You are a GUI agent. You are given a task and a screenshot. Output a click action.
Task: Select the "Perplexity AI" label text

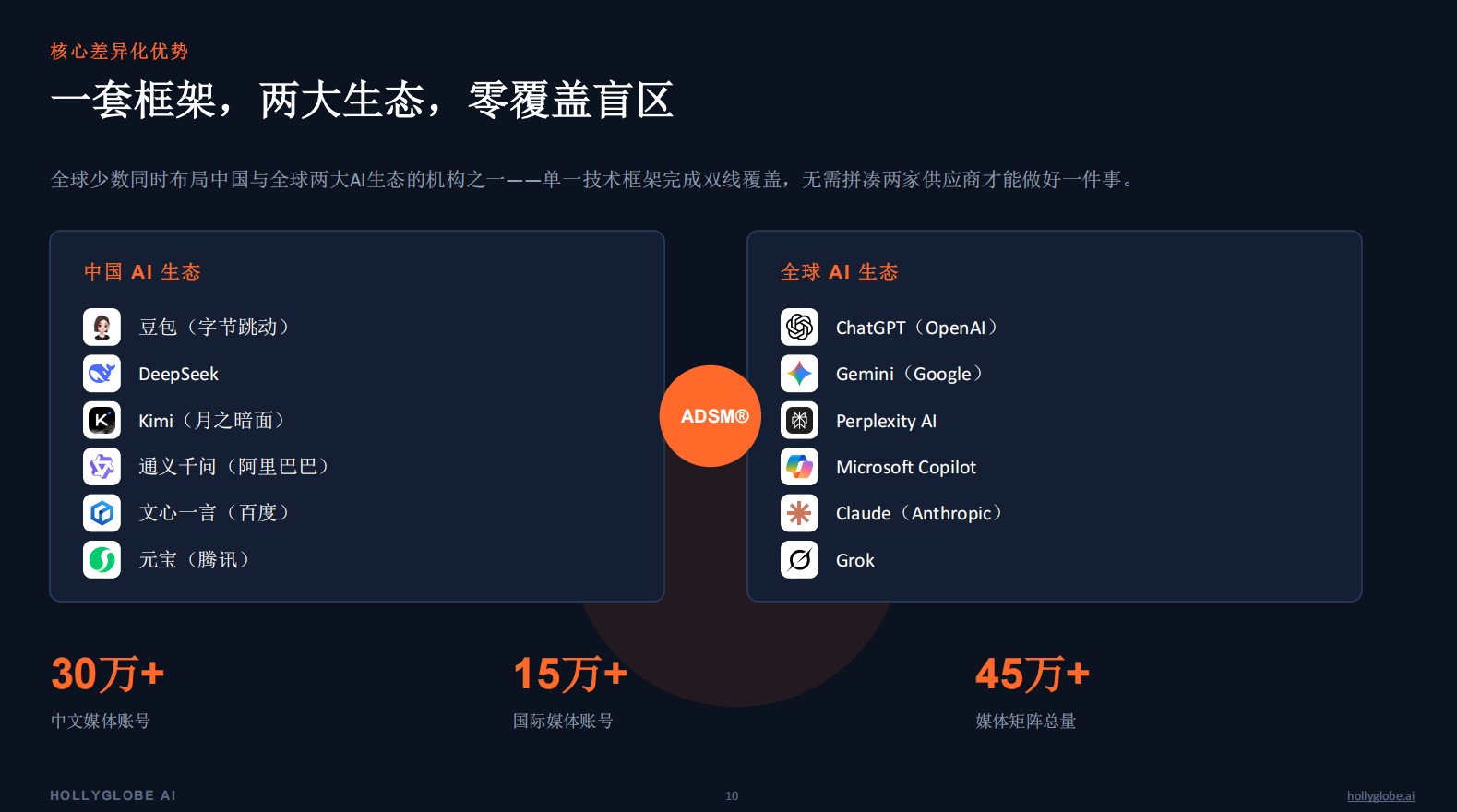point(886,421)
